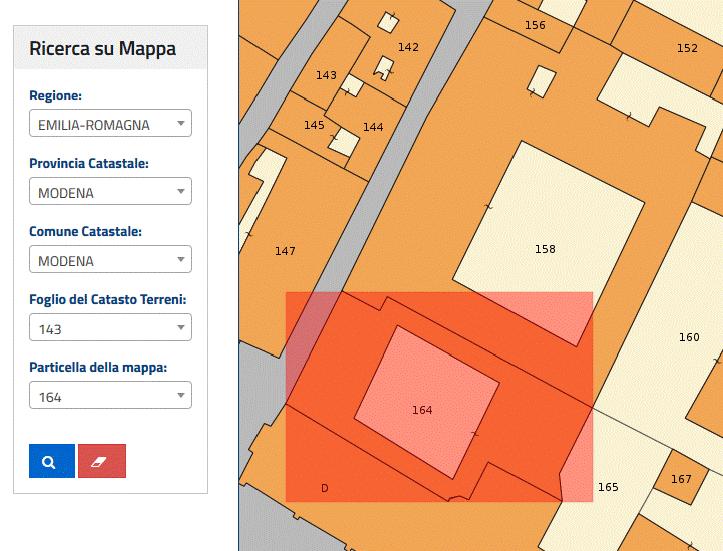Click parcel label 165 on the map
723x551 pixels.
[x=608, y=487]
